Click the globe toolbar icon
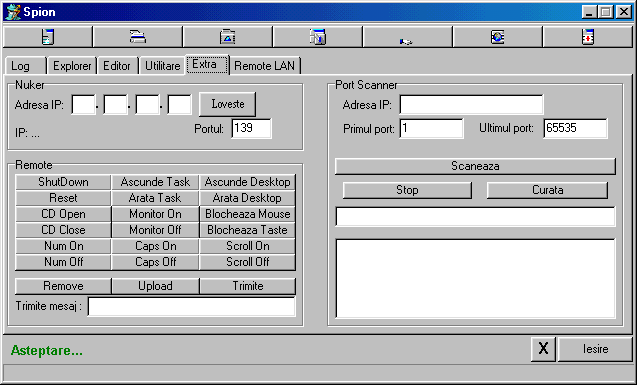Image resolution: width=637 pixels, height=385 pixels. tap(498, 37)
